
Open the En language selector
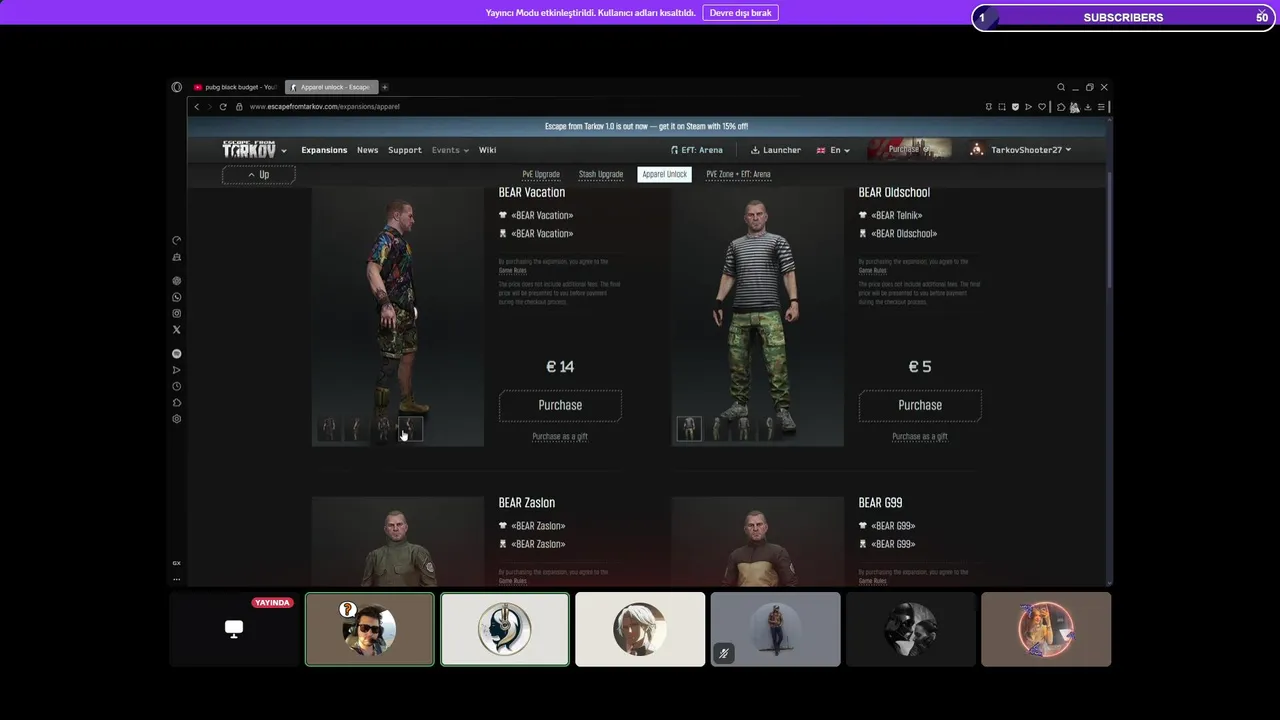tap(833, 150)
